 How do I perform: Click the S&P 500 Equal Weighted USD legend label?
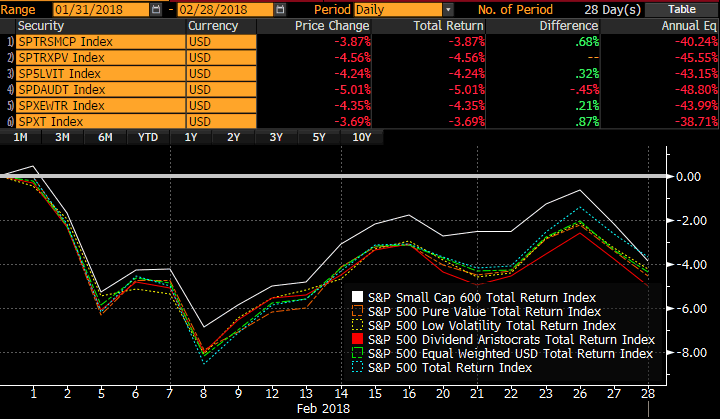tap(510, 353)
